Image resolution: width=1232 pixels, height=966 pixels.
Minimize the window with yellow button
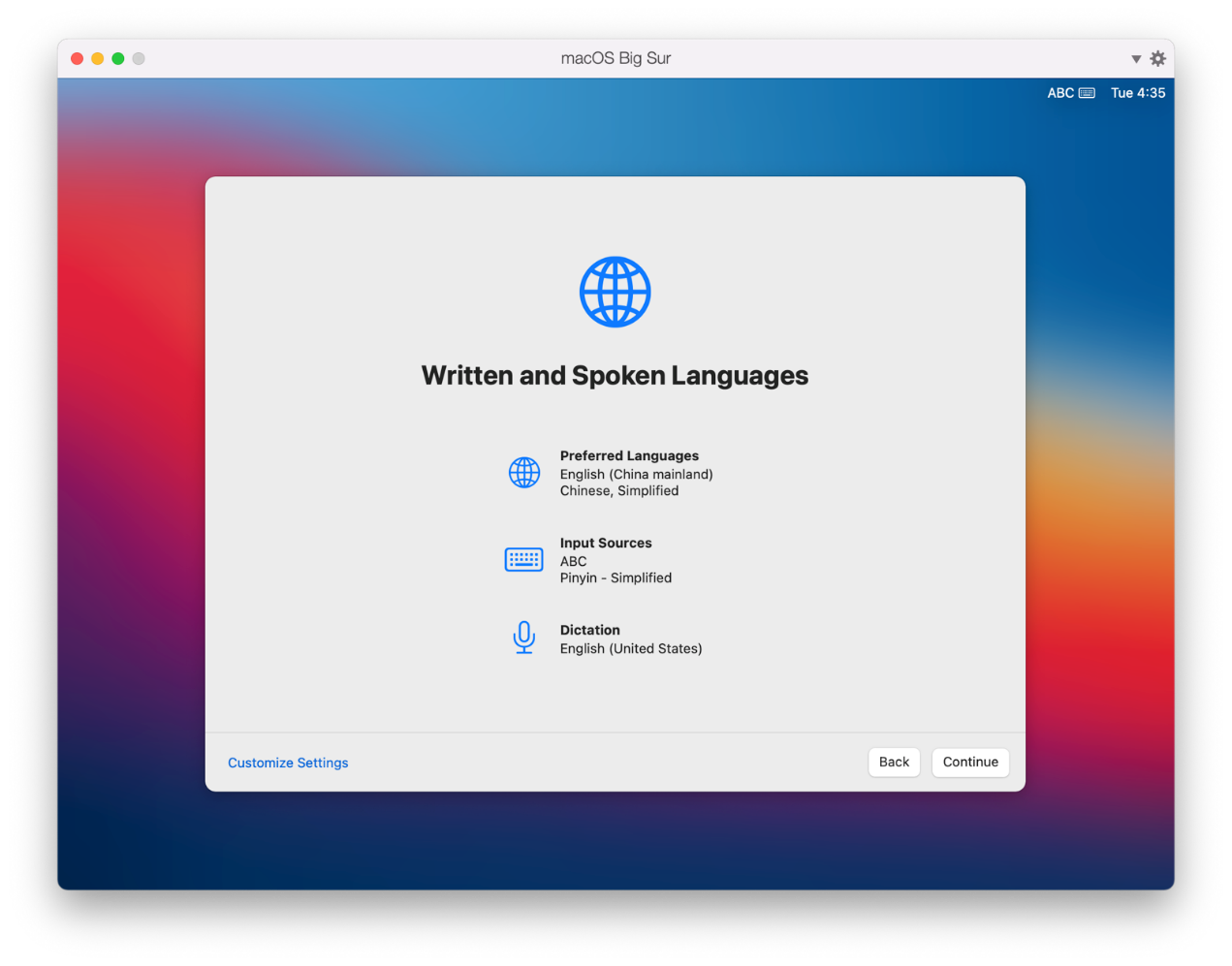pos(98,58)
